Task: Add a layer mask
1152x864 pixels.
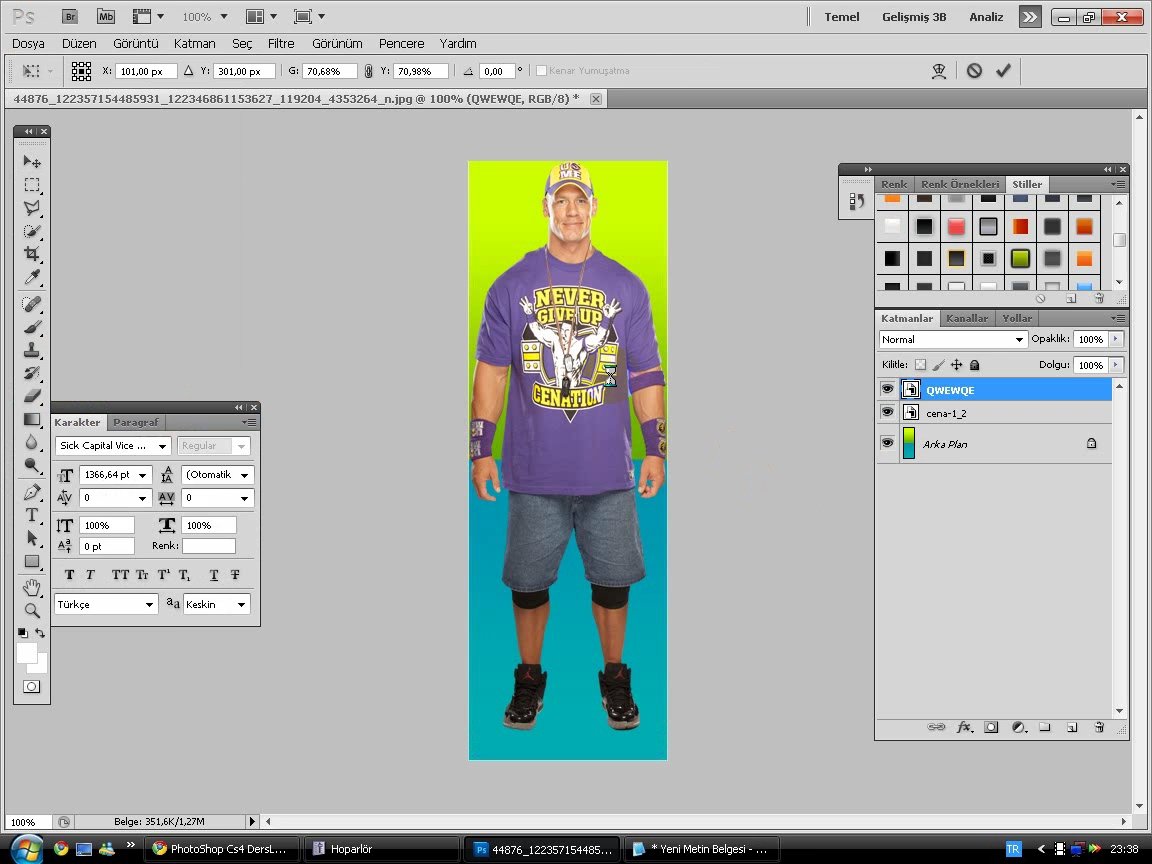Action: pos(991,727)
